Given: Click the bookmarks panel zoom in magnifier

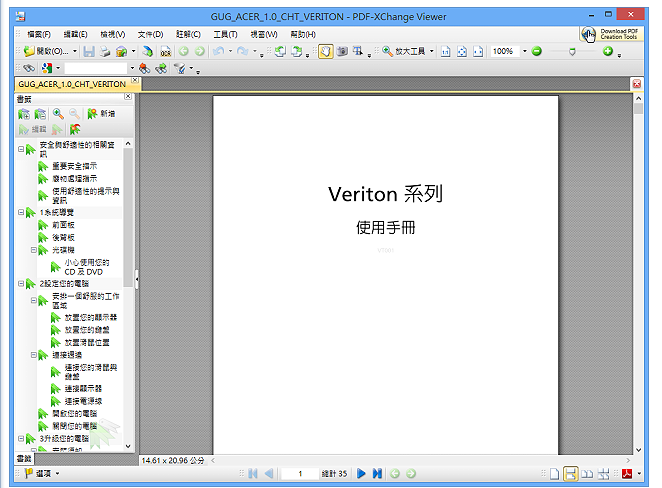Looking at the screenshot, I should coord(58,114).
